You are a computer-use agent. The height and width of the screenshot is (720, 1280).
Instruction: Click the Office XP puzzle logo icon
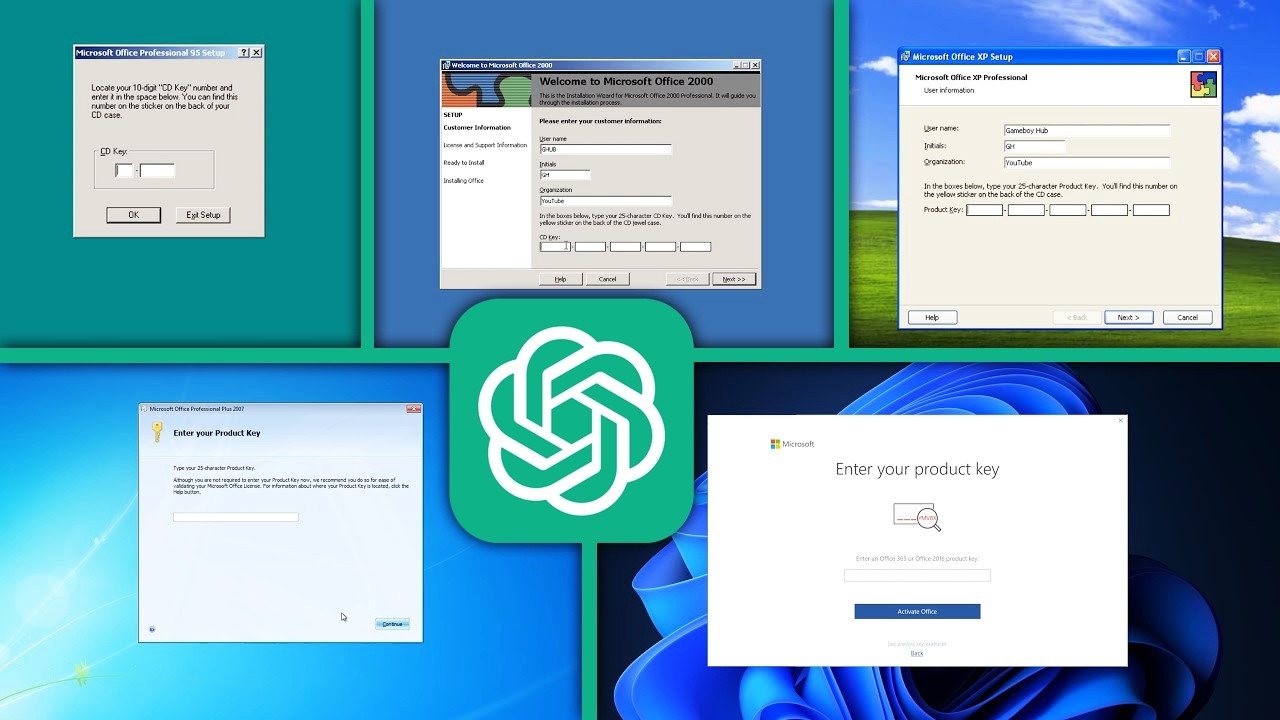[x=1203, y=84]
